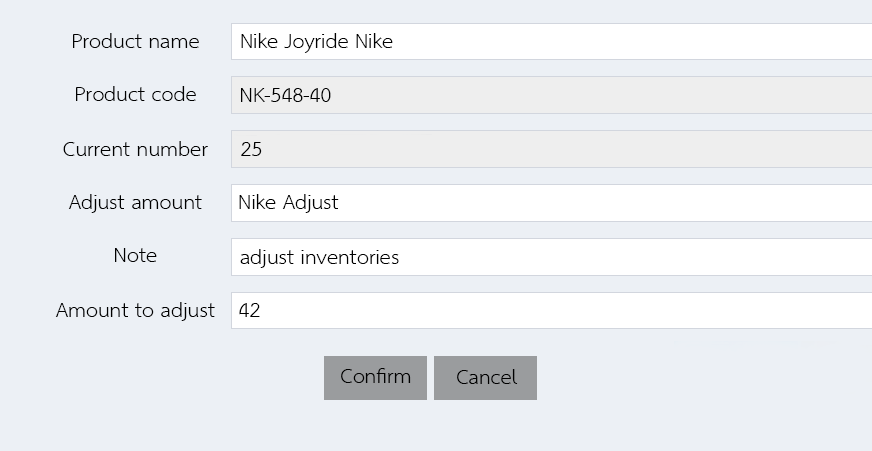872x451 pixels.
Task: Click the 'Nike Joyride Nike' text
Action: pos(316,42)
